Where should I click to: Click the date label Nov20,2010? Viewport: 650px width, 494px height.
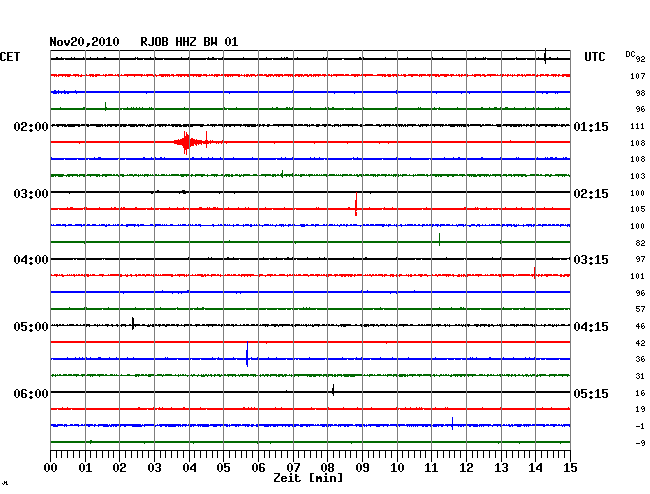[84, 42]
